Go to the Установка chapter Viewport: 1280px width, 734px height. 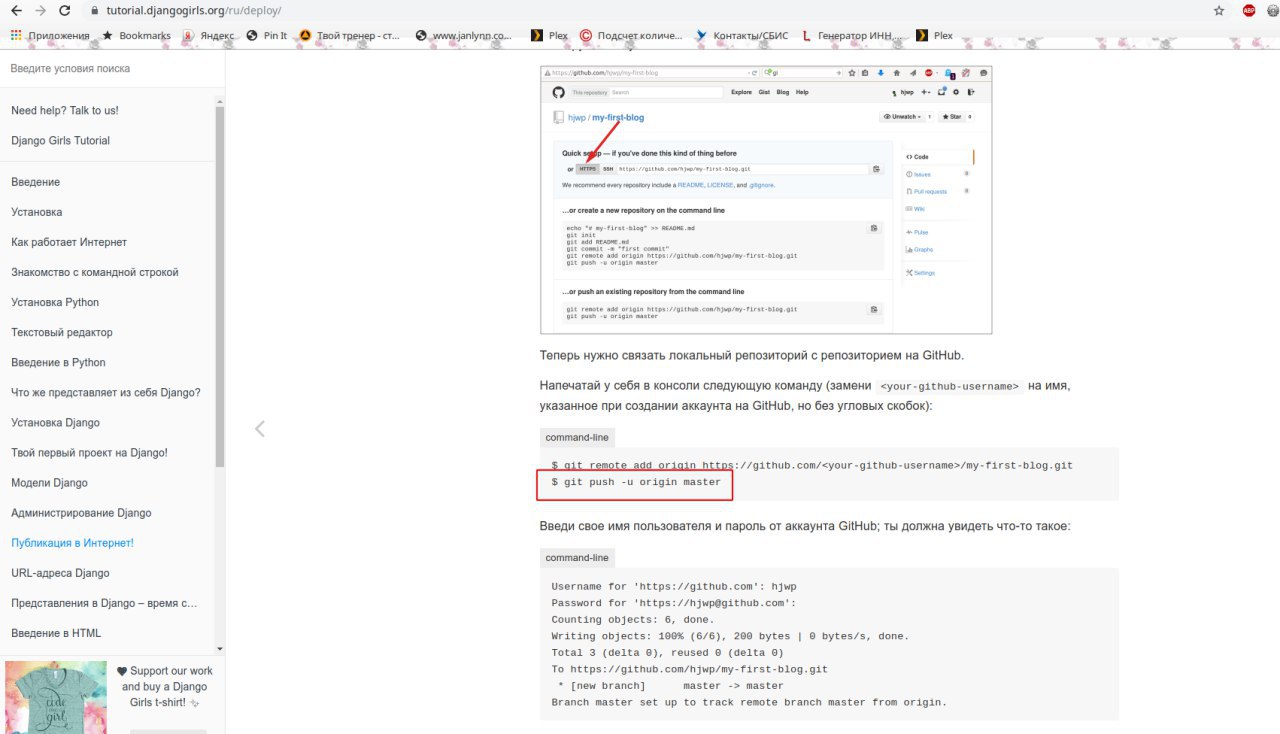(x=37, y=212)
